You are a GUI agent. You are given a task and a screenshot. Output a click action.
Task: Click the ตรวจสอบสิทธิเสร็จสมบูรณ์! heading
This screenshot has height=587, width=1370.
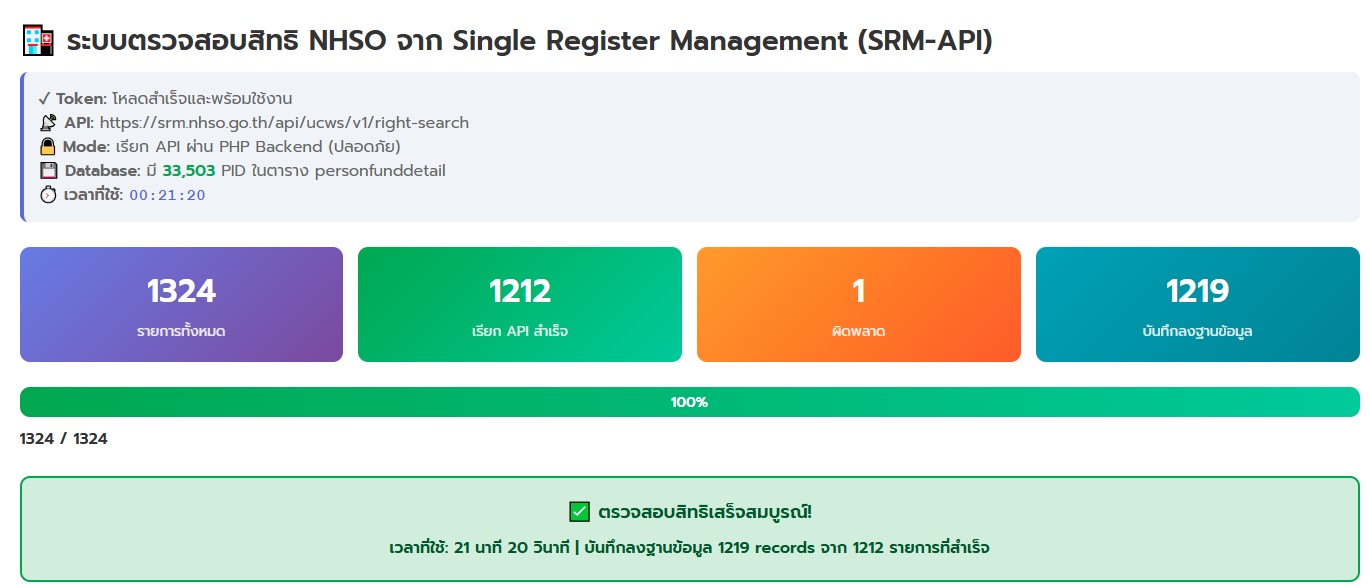705,512
